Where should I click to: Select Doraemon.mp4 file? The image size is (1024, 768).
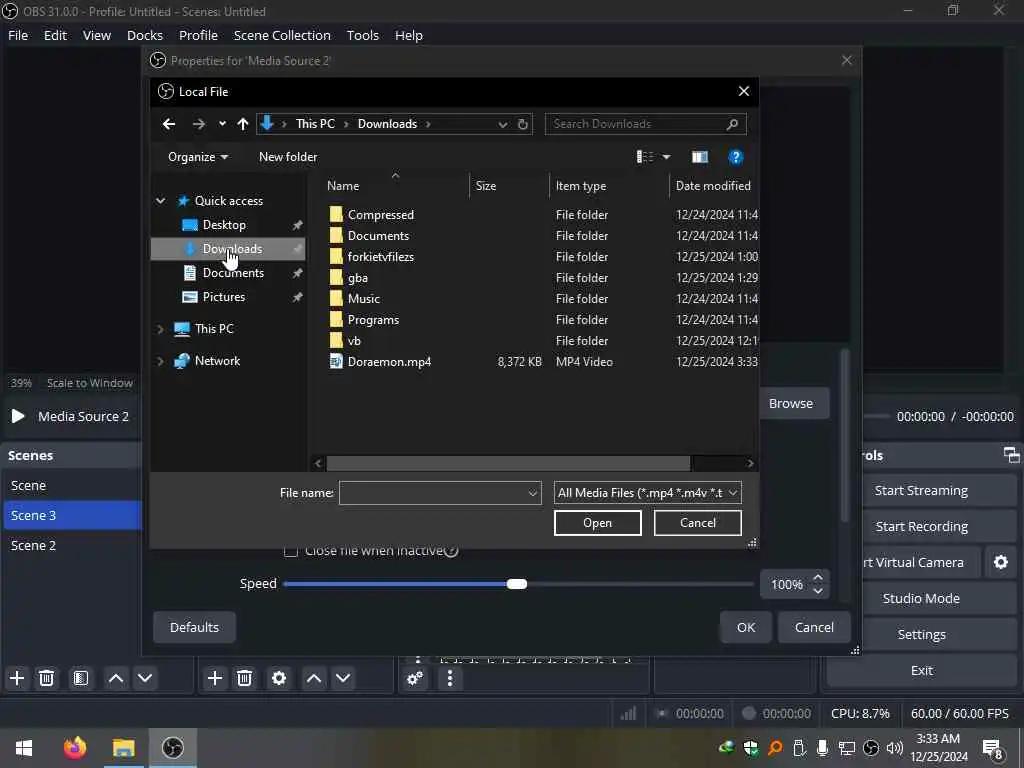coord(389,362)
